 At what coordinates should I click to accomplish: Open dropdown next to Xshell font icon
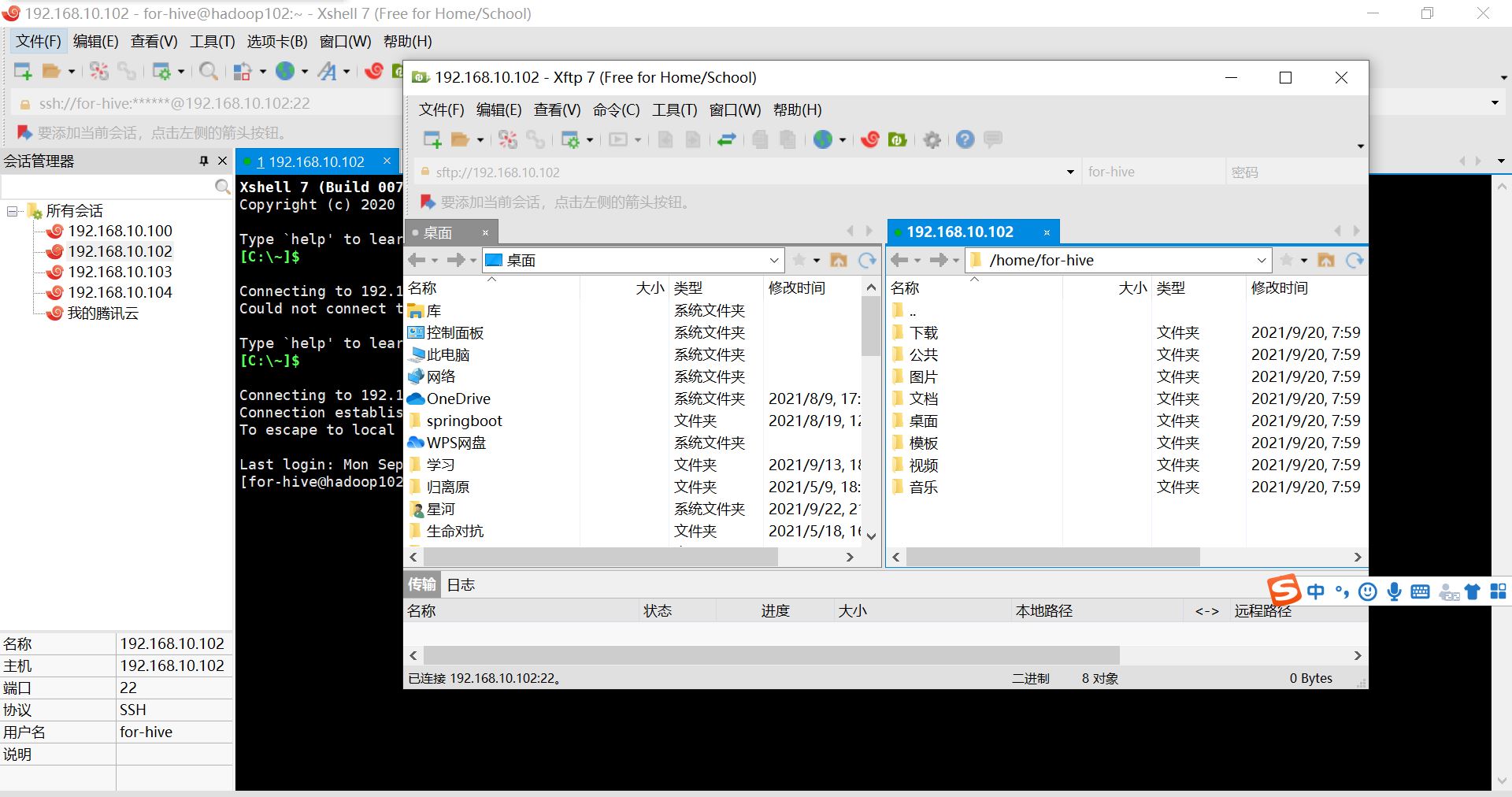(346, 72)
